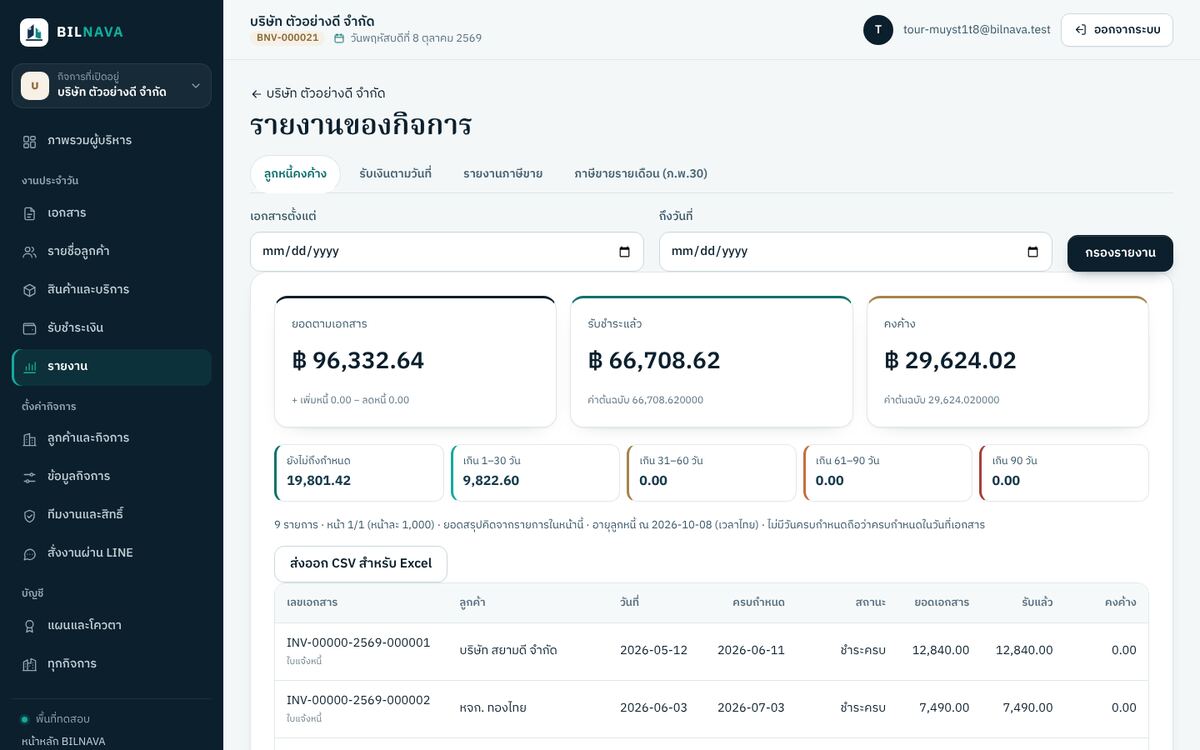The height and width of the screenshot is (750, 1200).
Task: Switch to the รับเงินตามวันที่ tab
Action: [x=395, y=174]
